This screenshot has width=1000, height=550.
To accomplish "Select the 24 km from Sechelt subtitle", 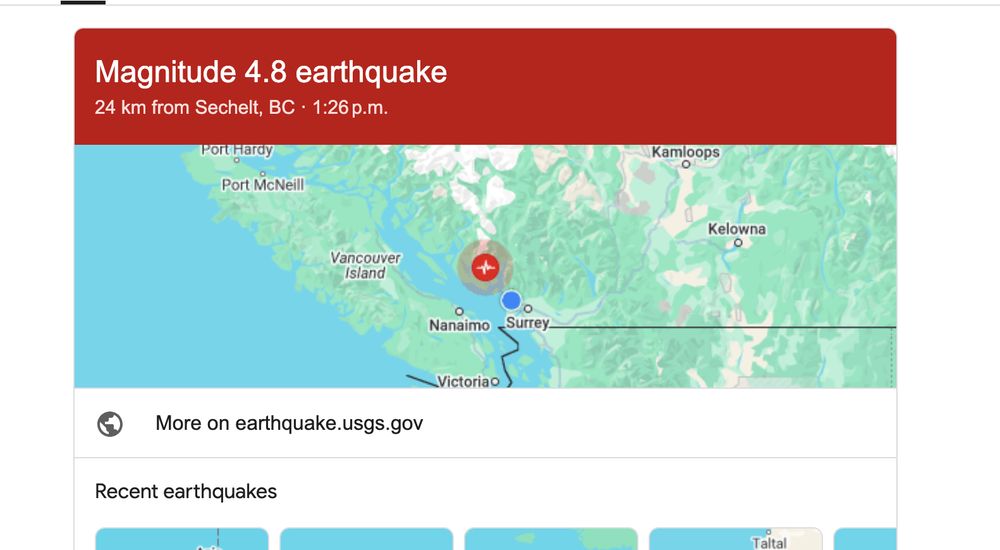I will [x=241, y=107].
